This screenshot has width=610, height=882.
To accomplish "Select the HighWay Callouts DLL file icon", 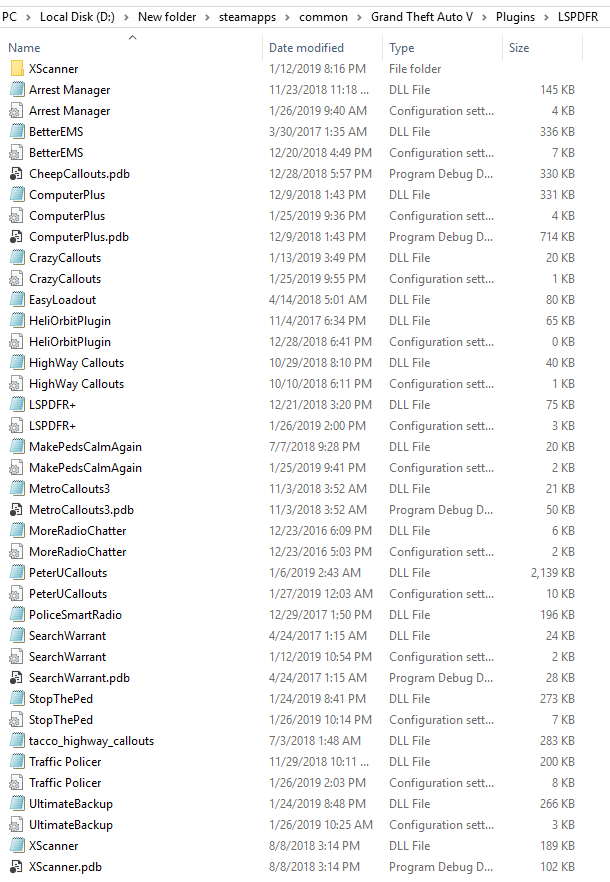I will pyautogui.click(x=17, y=363).
